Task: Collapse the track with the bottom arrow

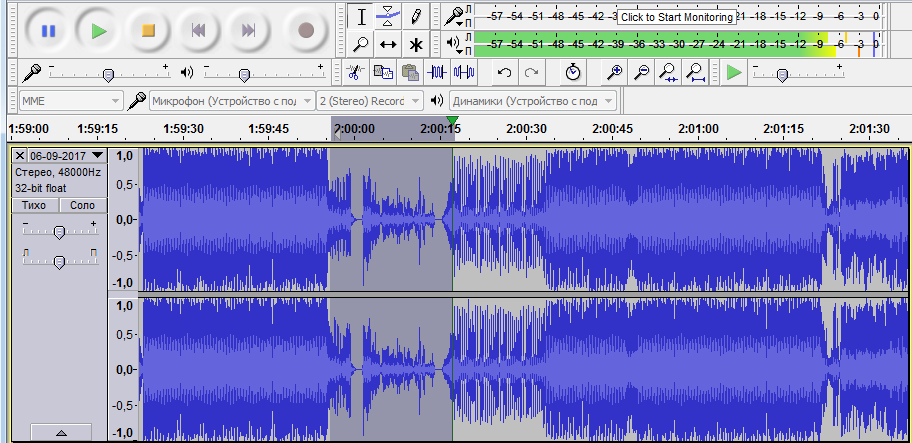Action: [60, 433]
